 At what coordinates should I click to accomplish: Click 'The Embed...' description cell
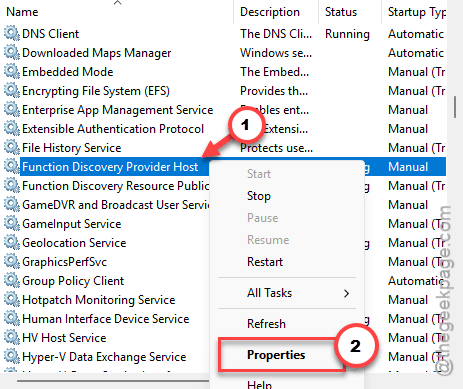pos(274,72)
